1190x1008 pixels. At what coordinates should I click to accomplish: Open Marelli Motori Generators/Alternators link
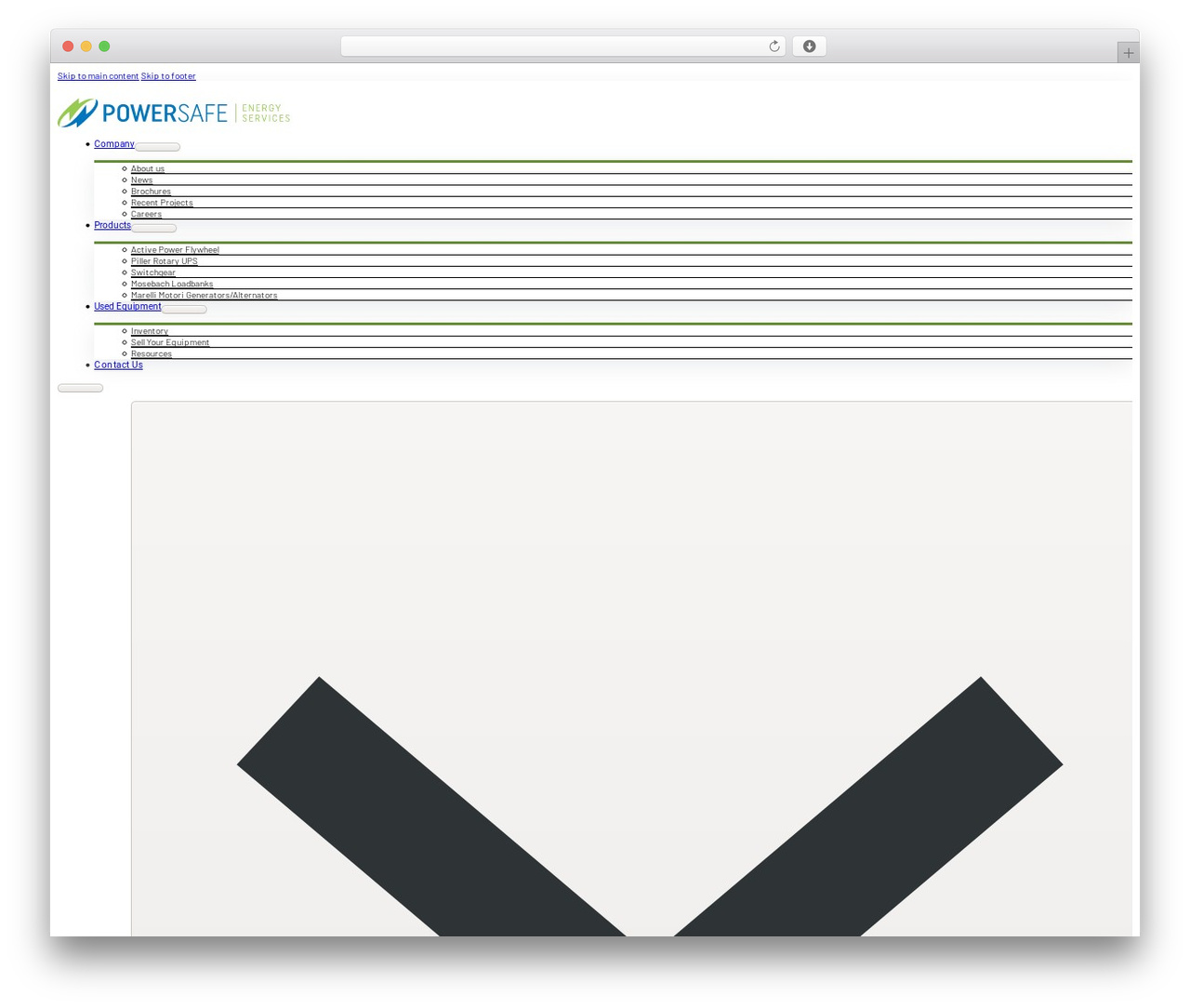coord(204,295)
